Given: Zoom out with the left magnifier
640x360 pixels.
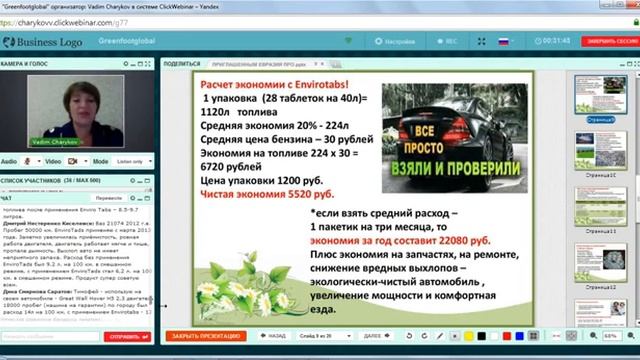Looking at the screenshot, I should pyautogui.click(x=593, y=336).
